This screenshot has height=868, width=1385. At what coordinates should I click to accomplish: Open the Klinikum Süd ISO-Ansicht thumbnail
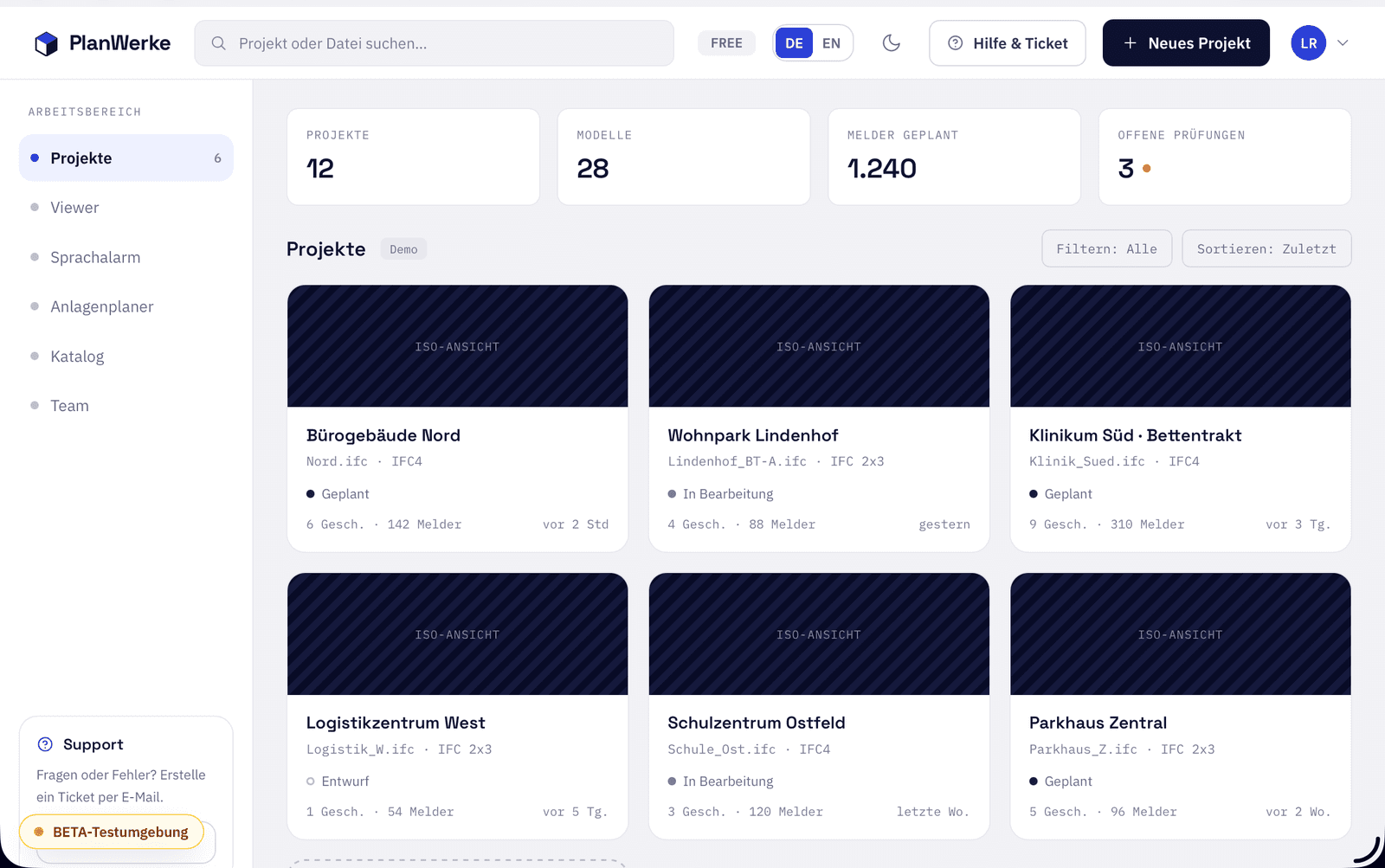(x=1181, y=346)
